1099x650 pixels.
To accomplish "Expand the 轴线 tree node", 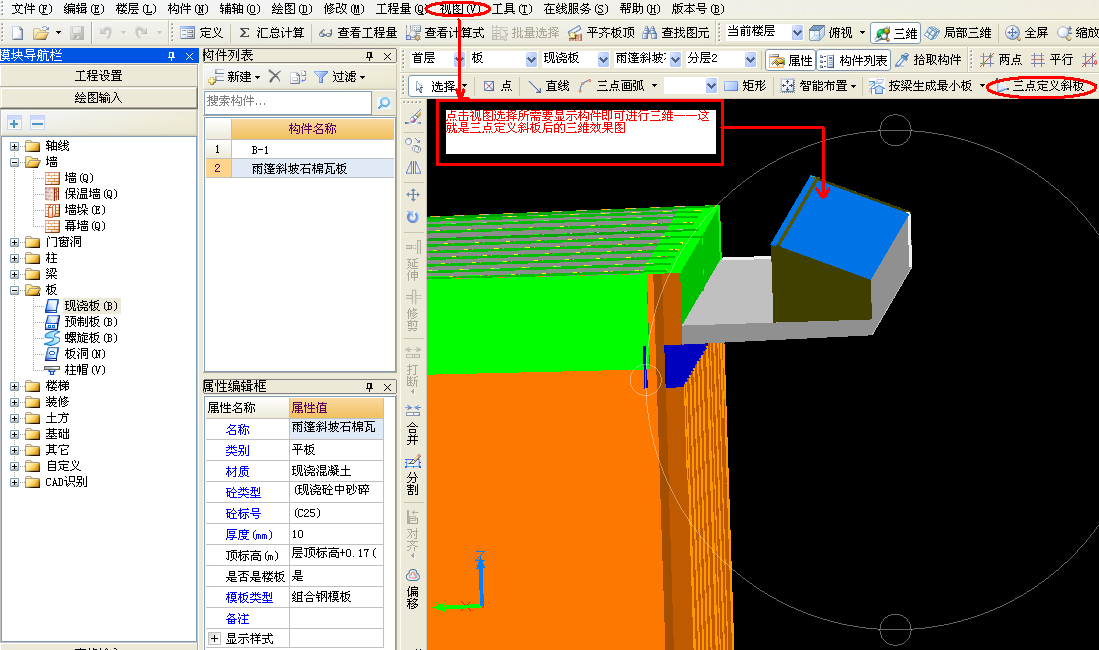I will point(14,146).
